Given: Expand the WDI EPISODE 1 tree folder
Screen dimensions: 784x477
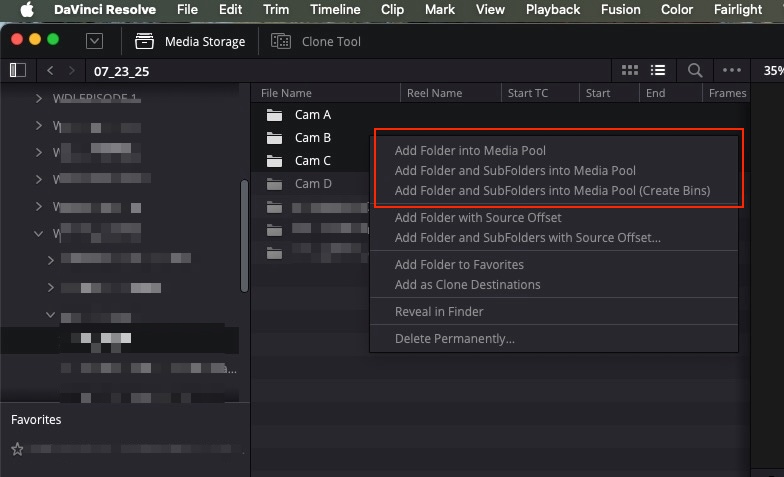Looking at the screenshot, I should pyautogui.click(x=38, y=98).
